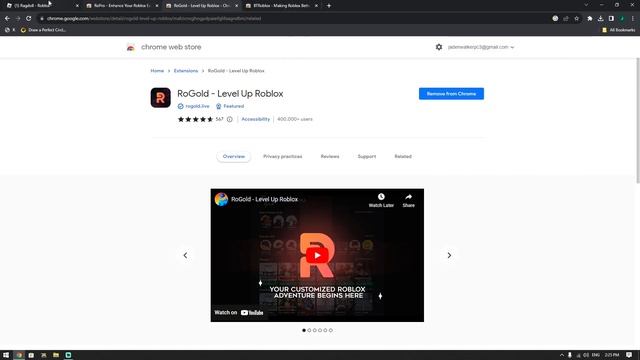Viewport: 640px width, 360px height.
Task: Close the BTRoblox tab
Action: (x=316, y=6)
